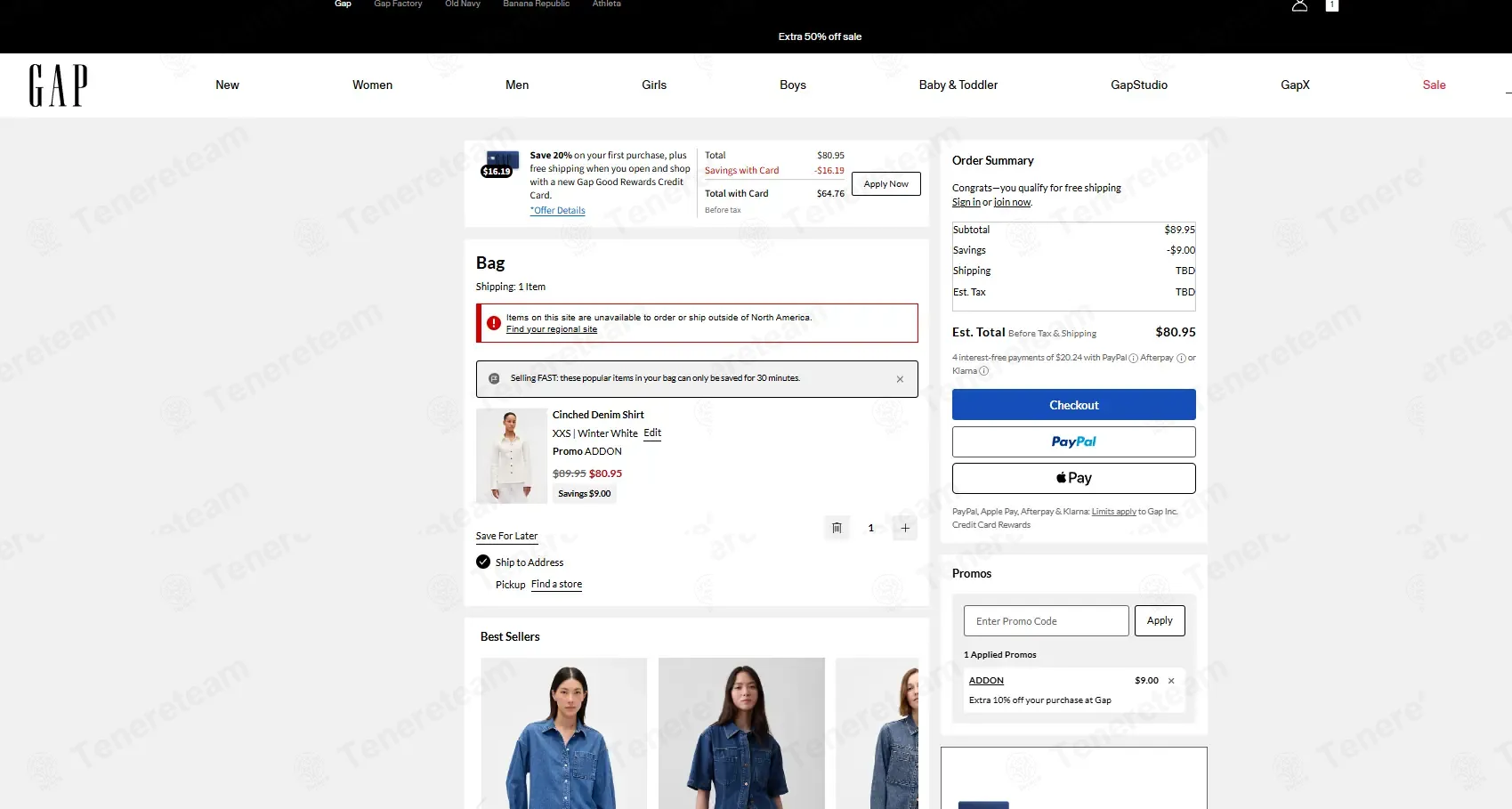Click the 'Total with Card' $64.76 value
This screenshot has height=809, width=1512.
pyautogui.click(x=830, y=194)
